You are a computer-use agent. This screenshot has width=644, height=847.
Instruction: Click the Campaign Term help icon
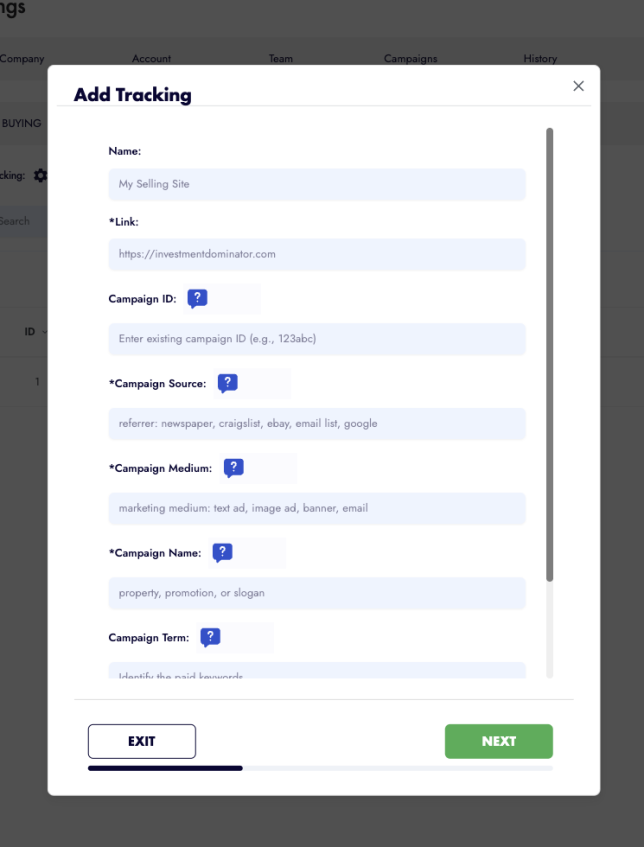click(x=210, y=637)
